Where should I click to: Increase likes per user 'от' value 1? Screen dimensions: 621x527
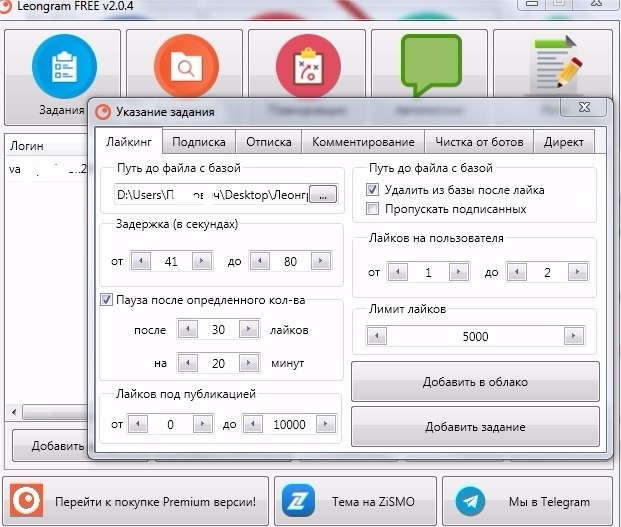459,272
